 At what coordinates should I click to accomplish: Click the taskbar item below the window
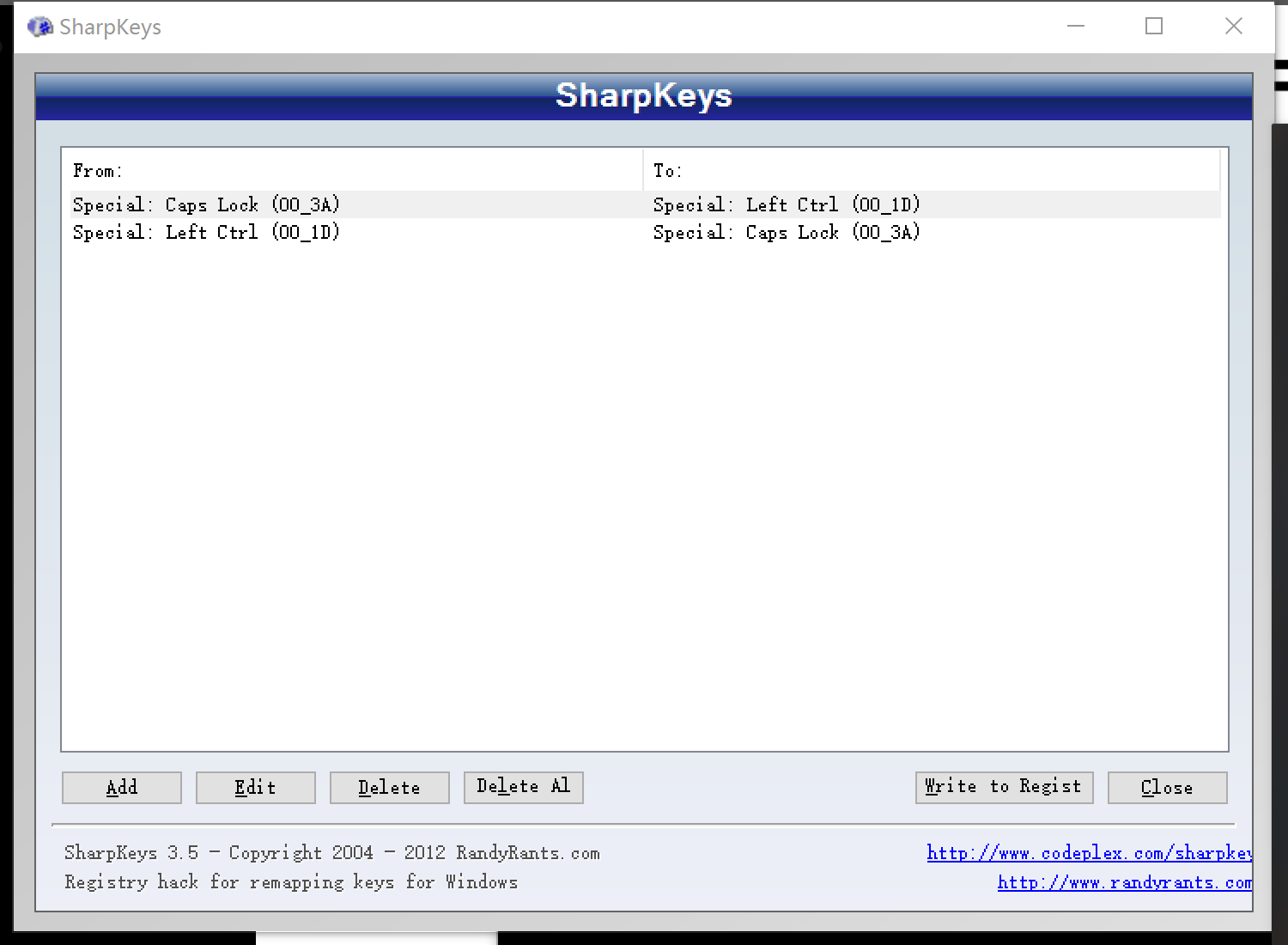[x=378, y=939]
